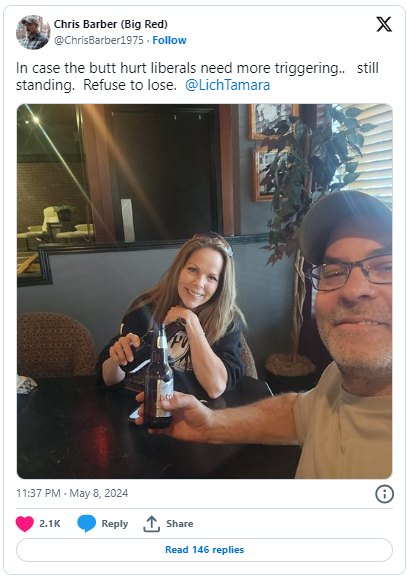Click the Share text label
The height and width of the screenshot is (575, 407).
(x=179, y=524)
